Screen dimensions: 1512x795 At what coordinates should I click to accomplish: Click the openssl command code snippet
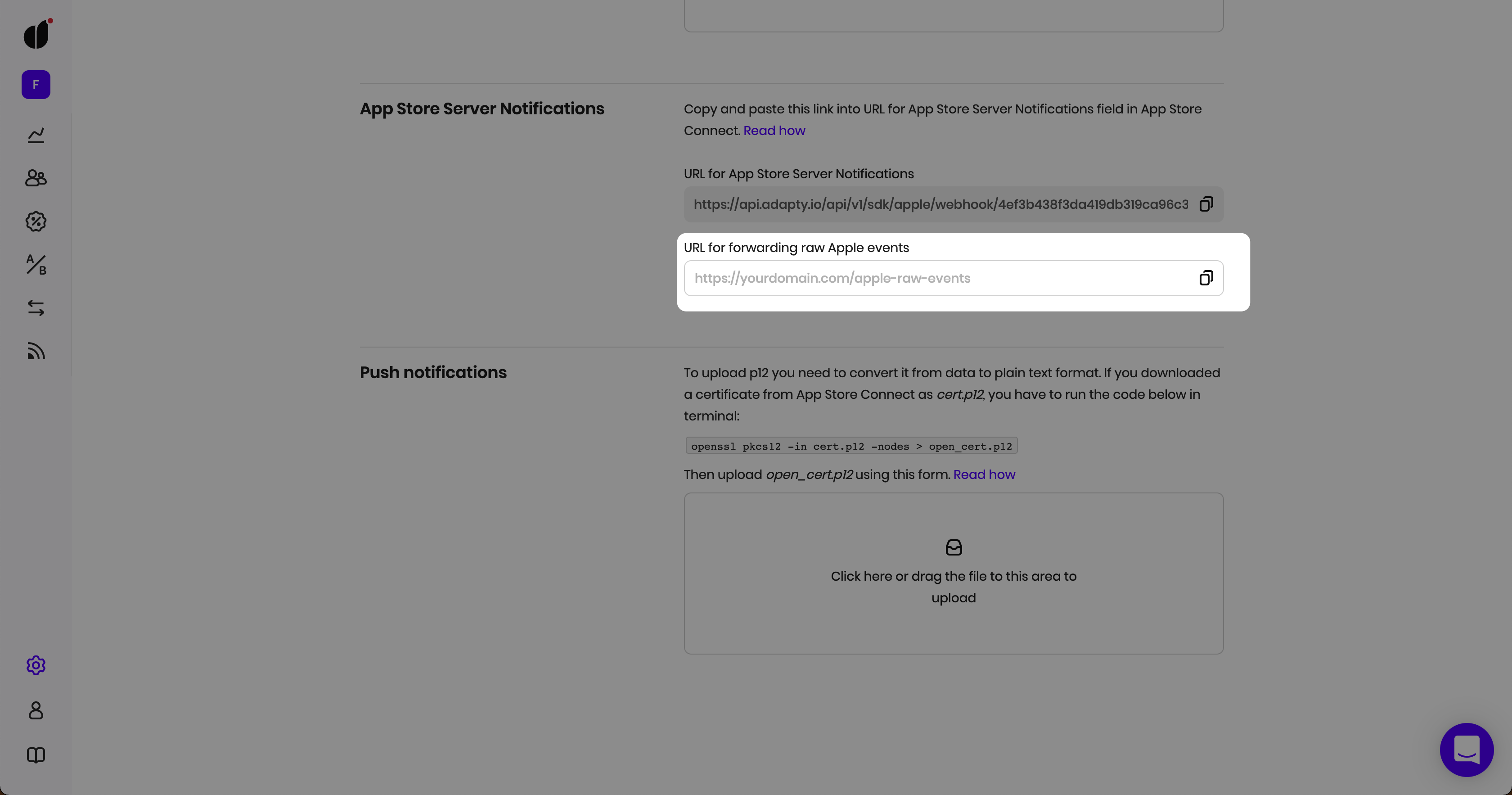point(851,446)
